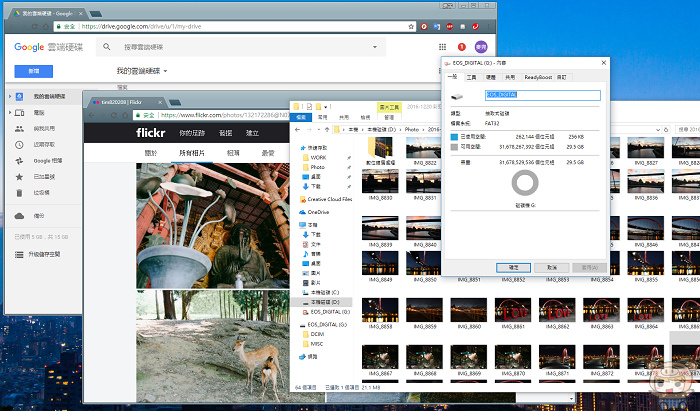Select 相簿 tab on Flickr page
The image size is (700, 411).
(233, 153)
